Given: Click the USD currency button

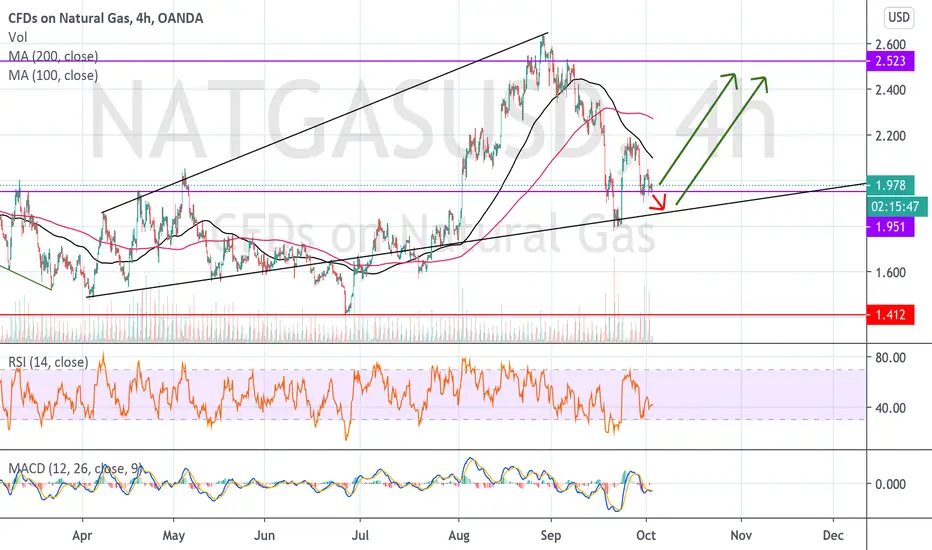Looking at the screenshot, I should (x=898, y=17).
